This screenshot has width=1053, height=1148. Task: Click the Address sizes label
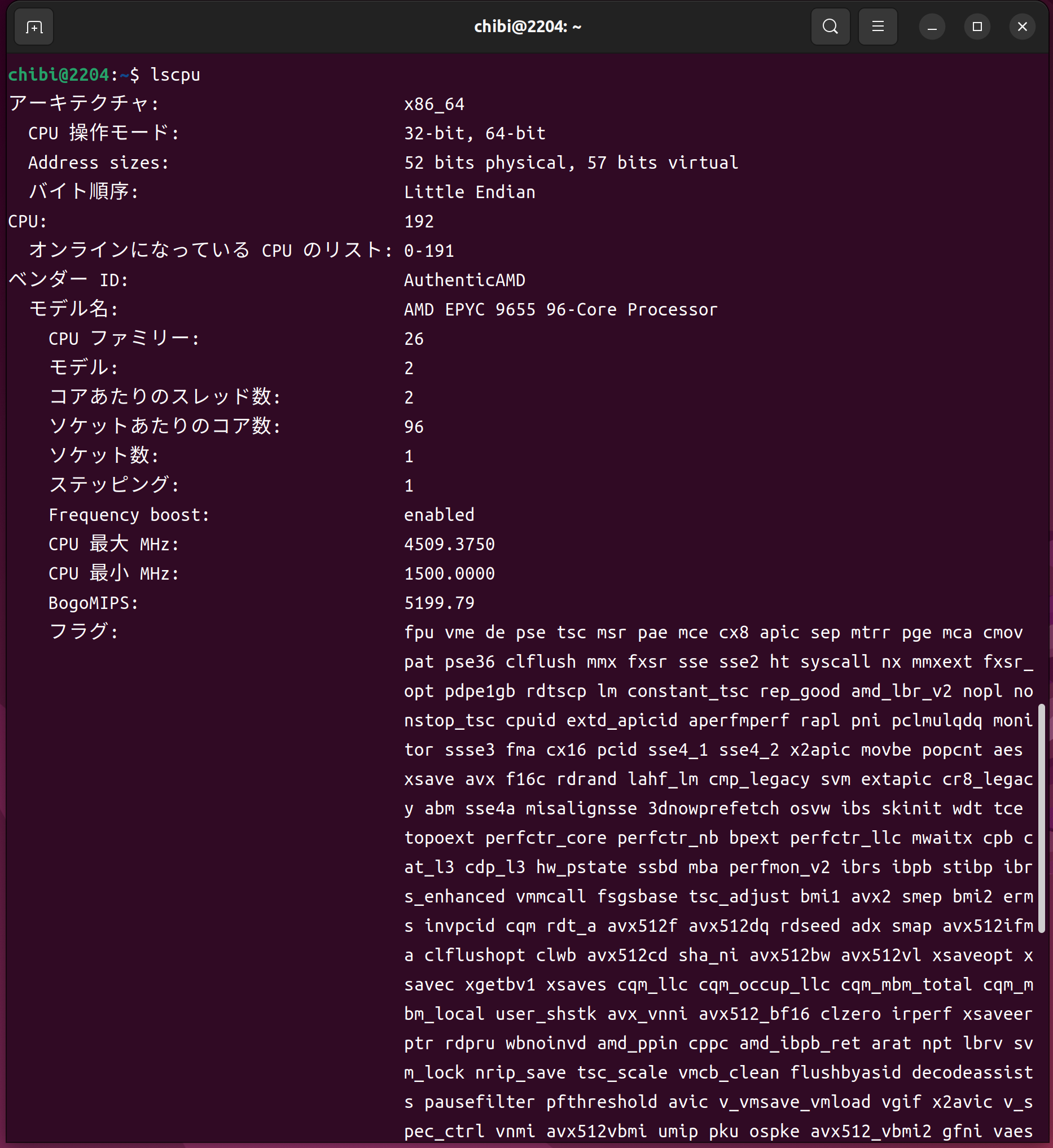pos(98,163)
